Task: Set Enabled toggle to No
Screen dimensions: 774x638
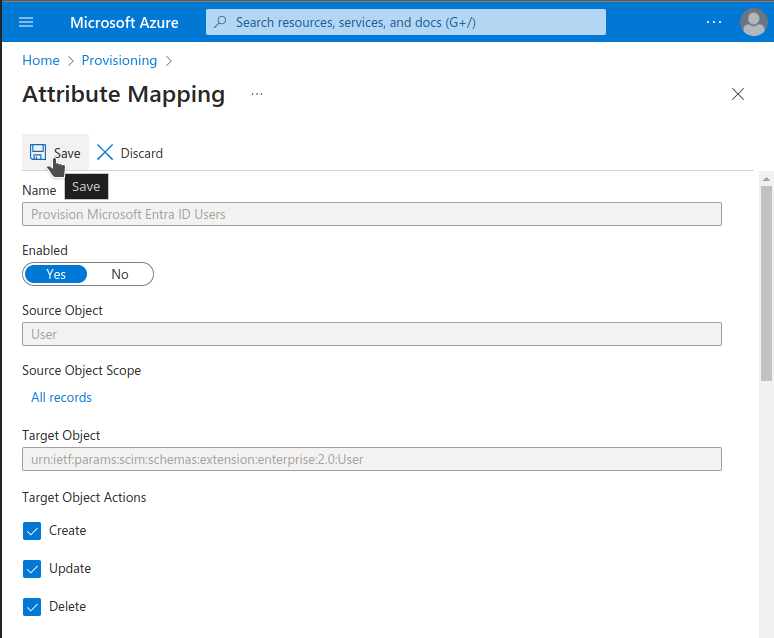Action: point(120,274)
